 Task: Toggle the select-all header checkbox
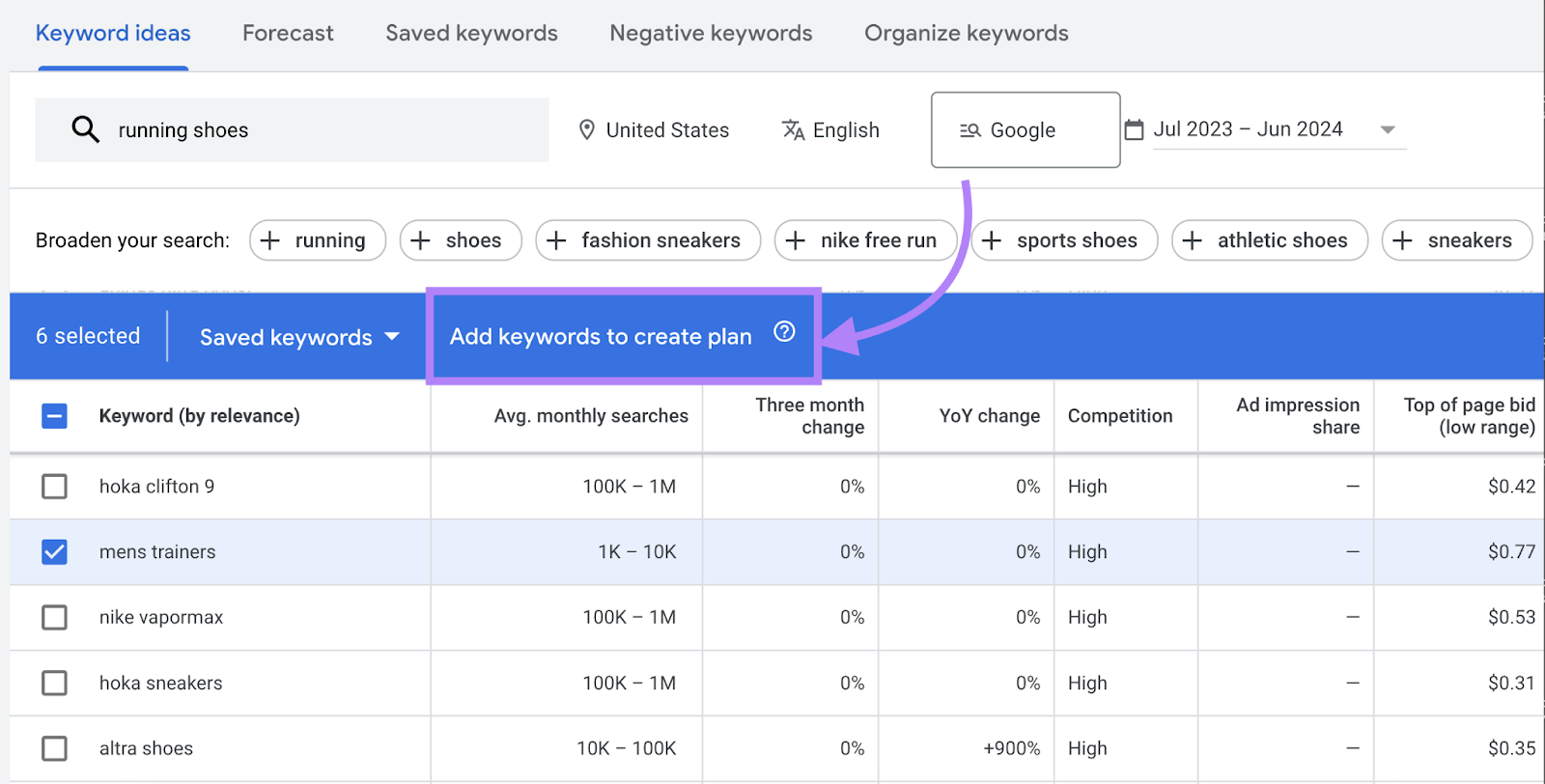55,416
